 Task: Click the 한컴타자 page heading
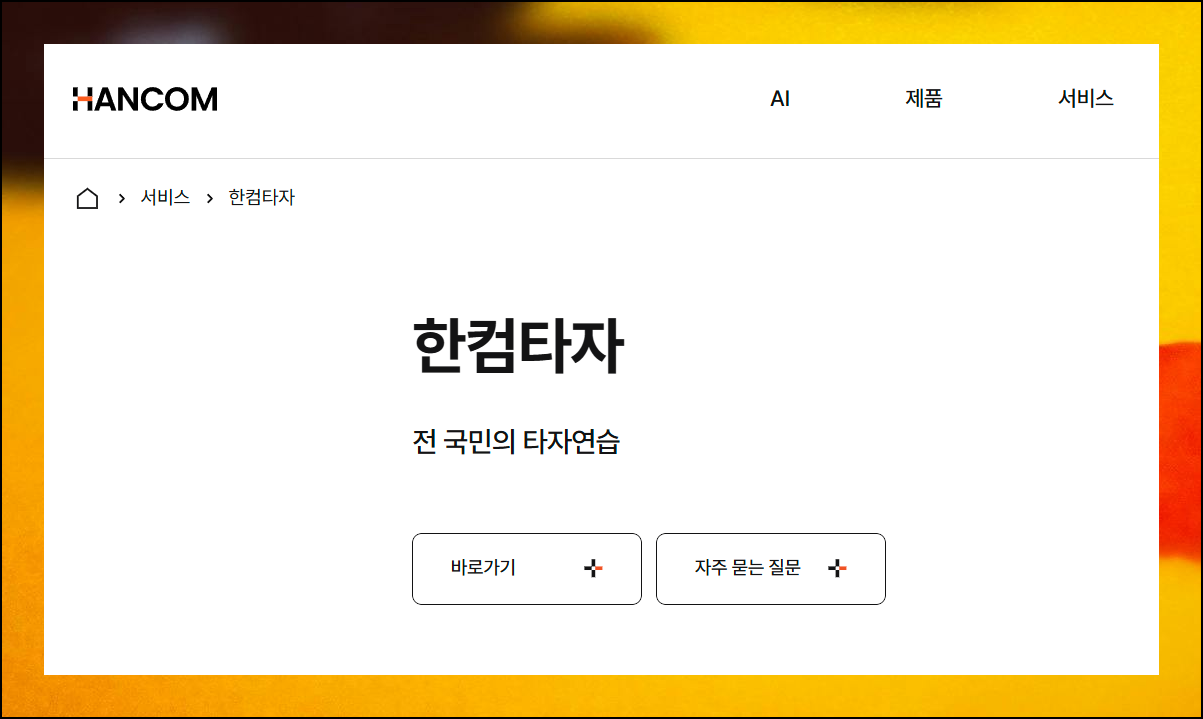pyautogui.click(x=518, y=346)
